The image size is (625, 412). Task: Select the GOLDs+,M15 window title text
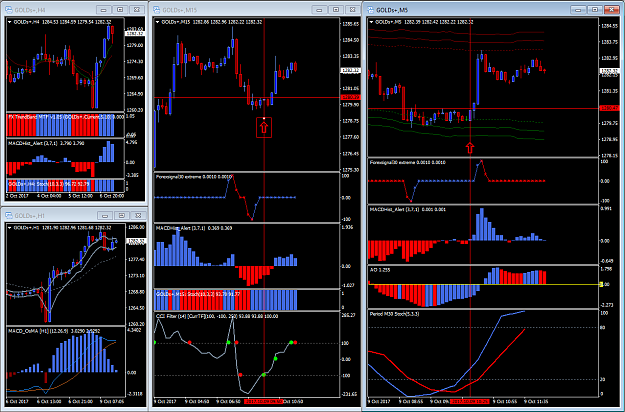180,10
